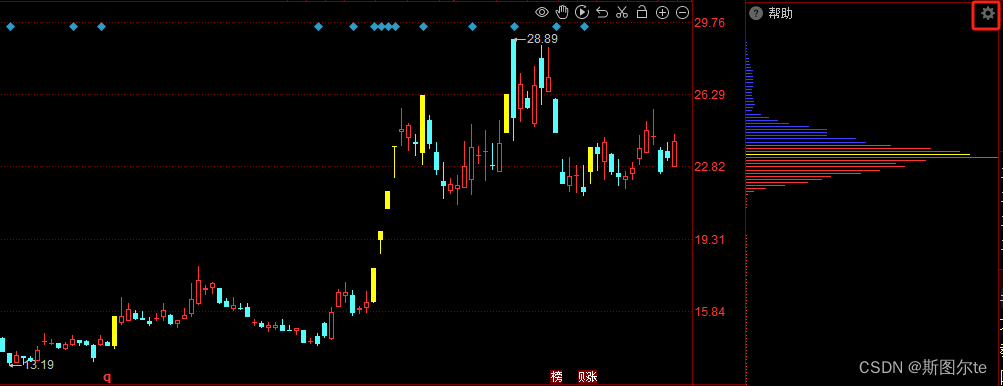Click the 22.82 price axis label
The width and height of the screenshot is (1003, 386).
(x=709, y=167)
